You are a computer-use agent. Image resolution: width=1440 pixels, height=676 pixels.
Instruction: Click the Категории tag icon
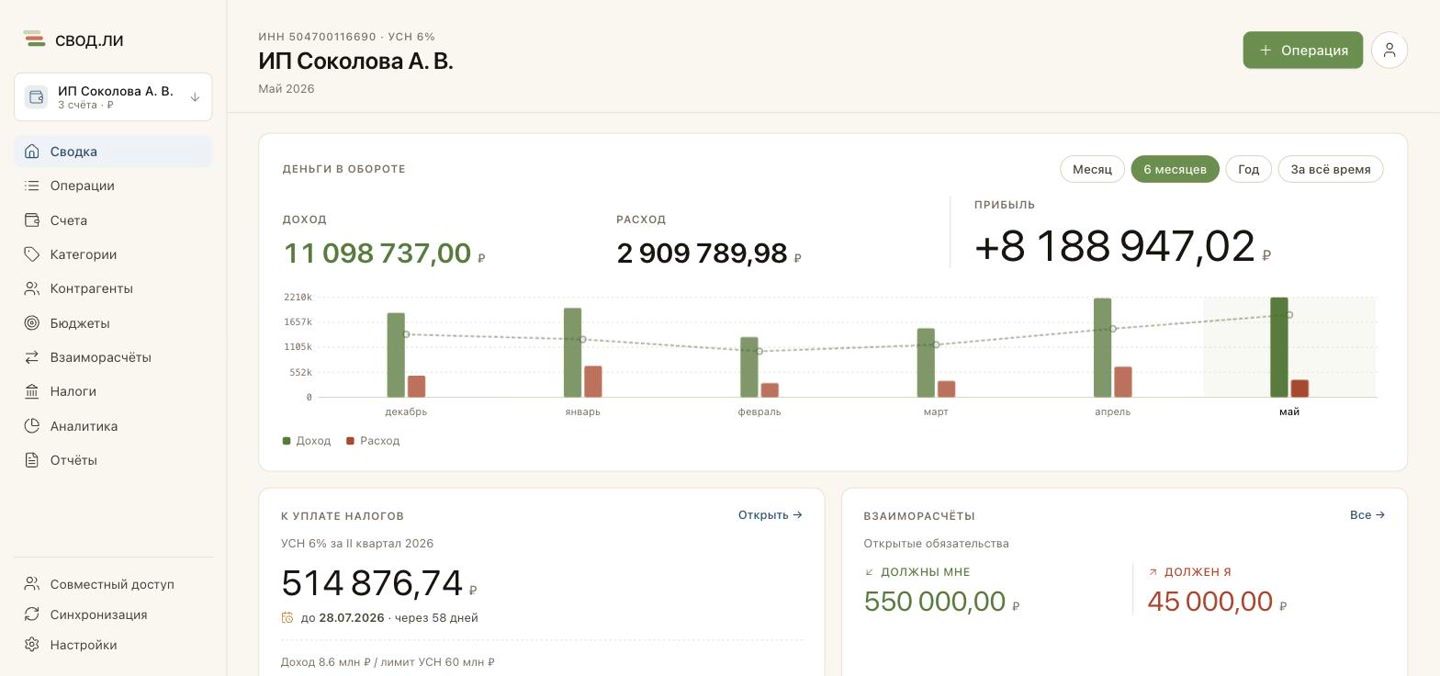point(32,254)
